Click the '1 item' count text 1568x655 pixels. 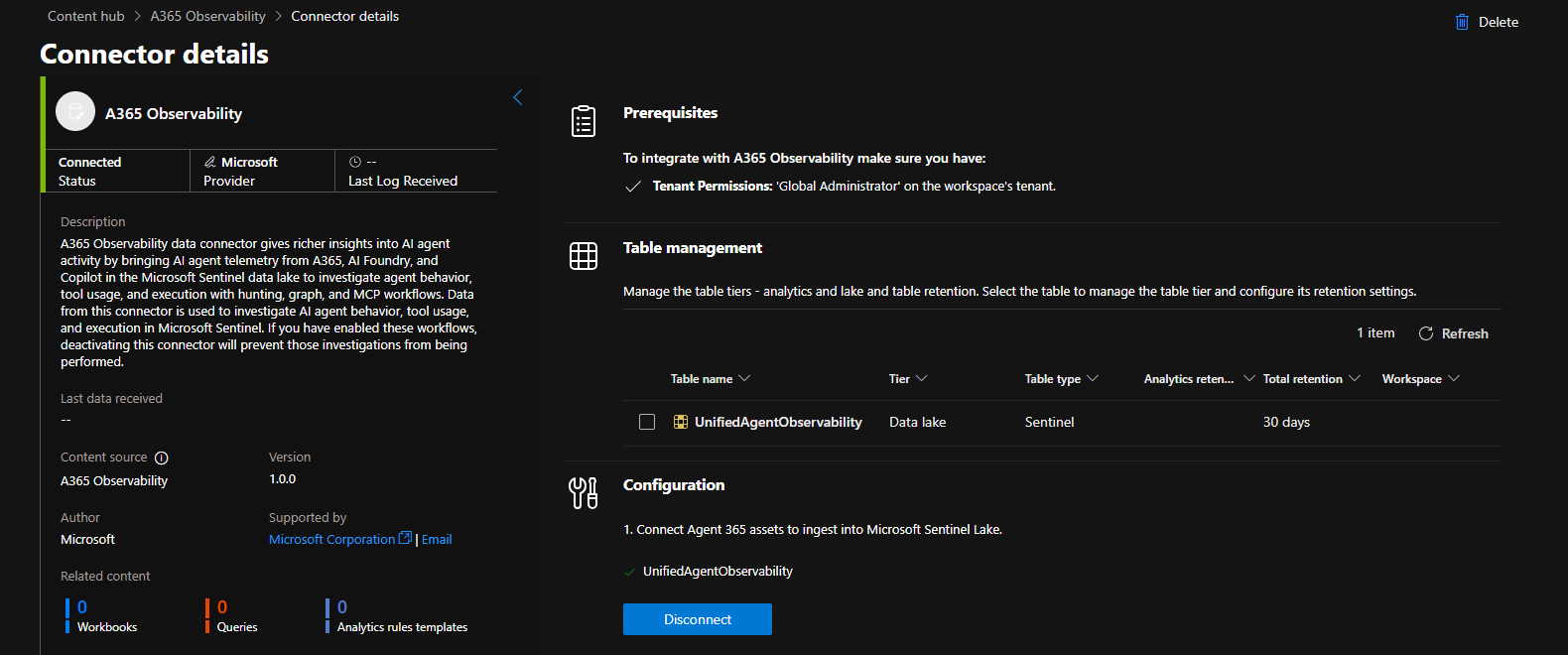(x=1375, y=332)
